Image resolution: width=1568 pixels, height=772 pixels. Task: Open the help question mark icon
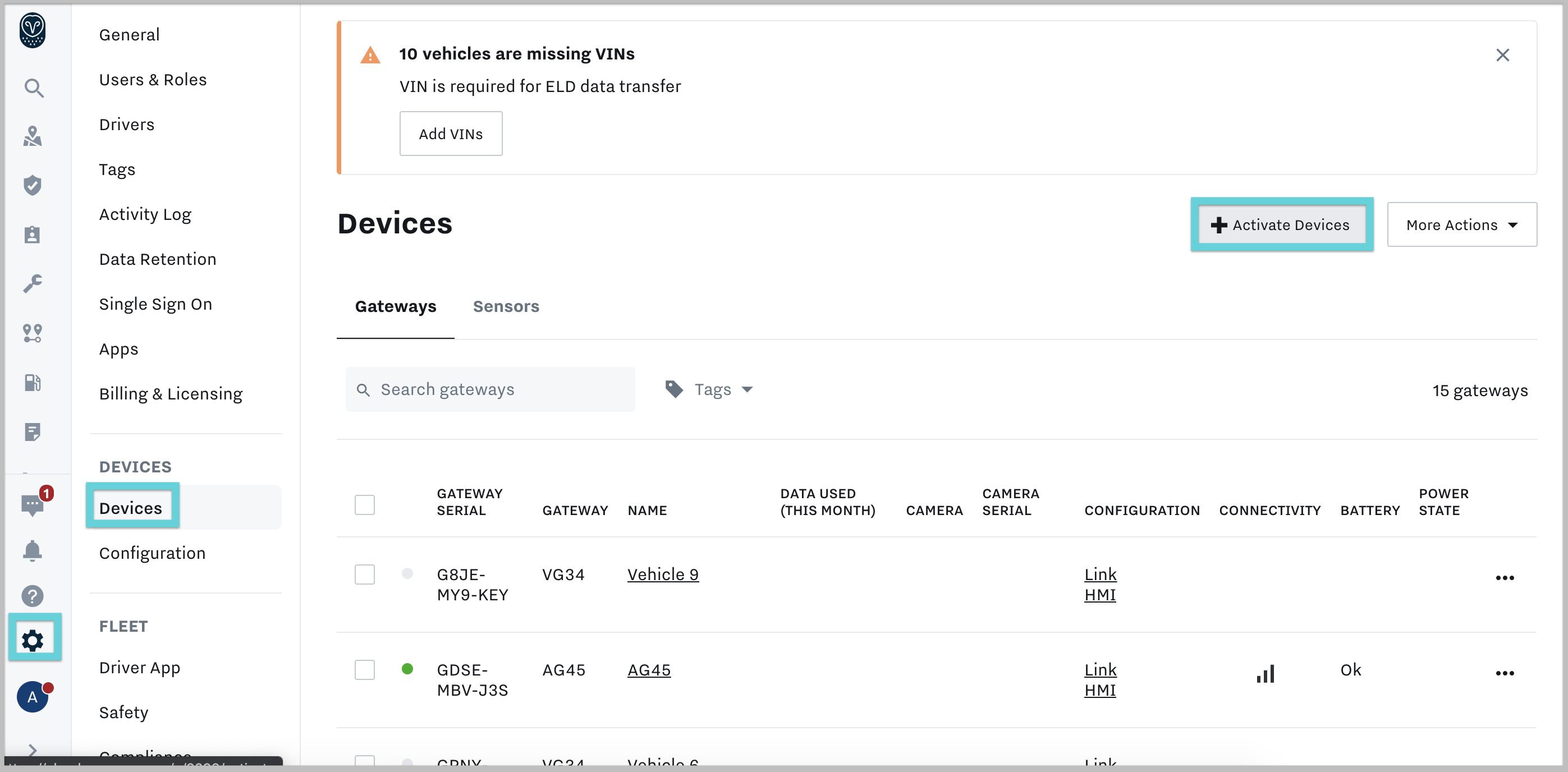click(x=32, y=596)
